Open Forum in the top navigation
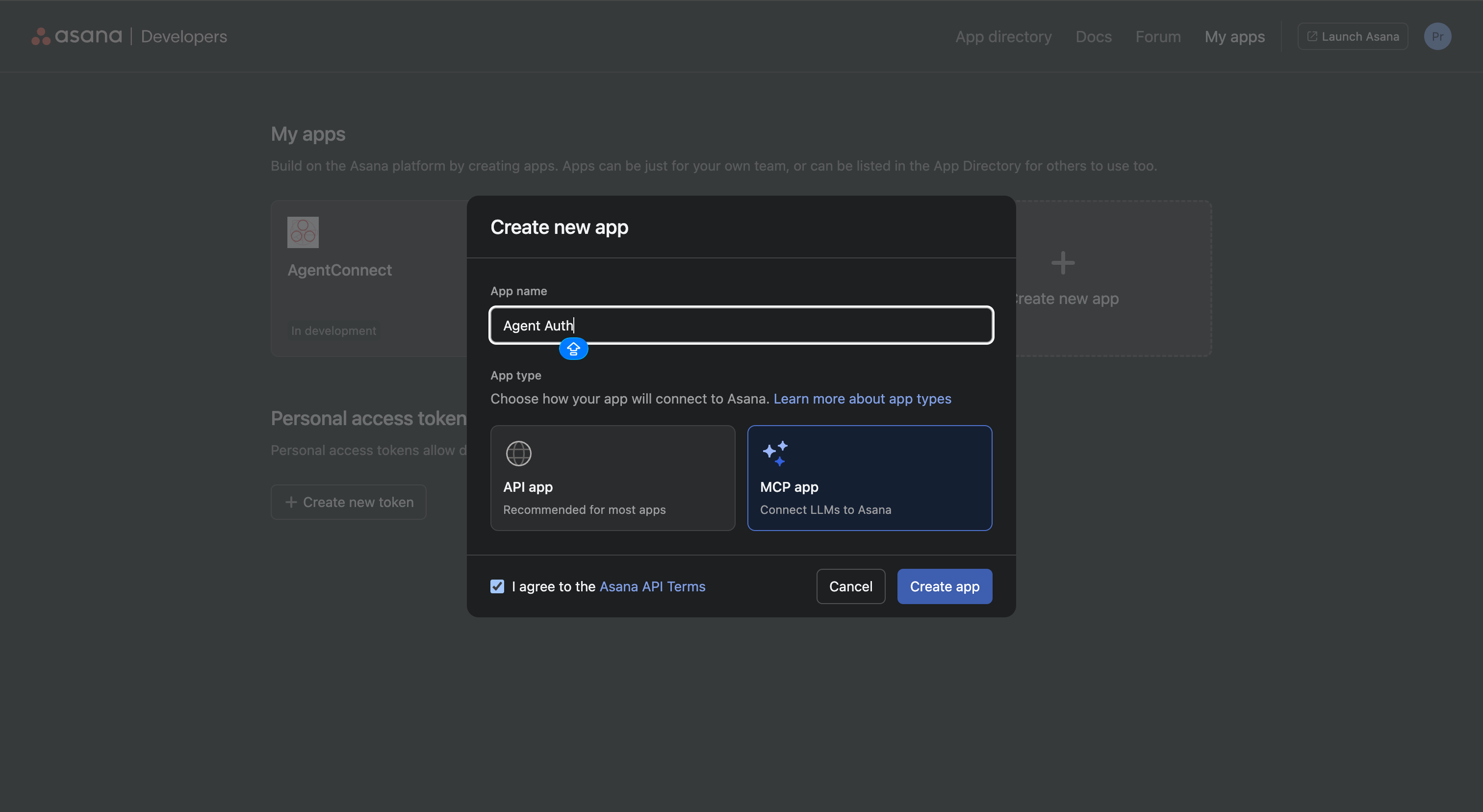The image size is (1483, 812). point(1158,37)
